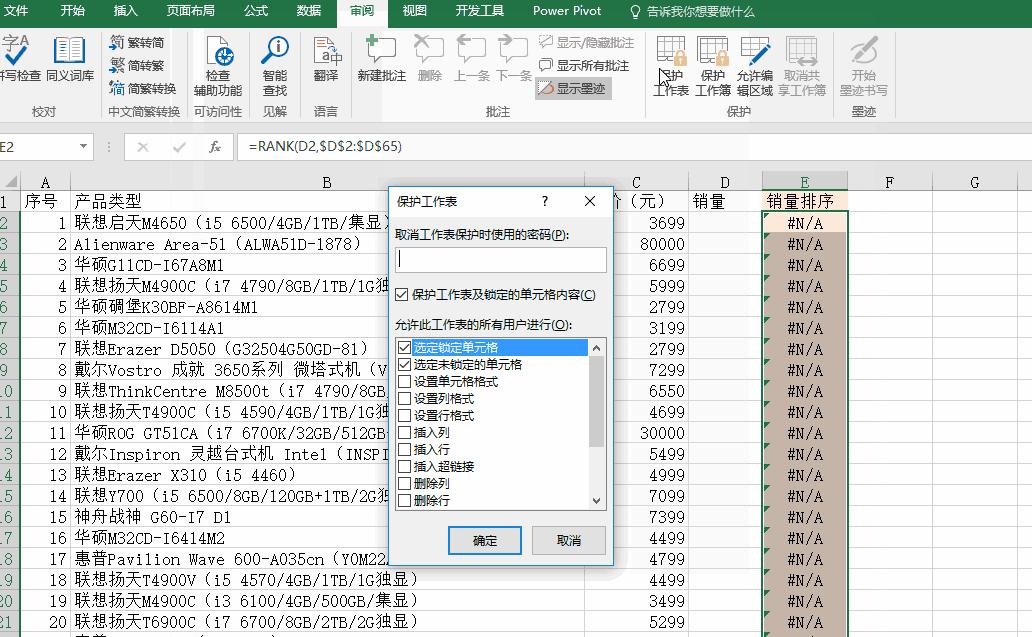1032x637 pixels.
Task: Switch to the 视图 ribbon tab
Action: [x=414, y=12]
